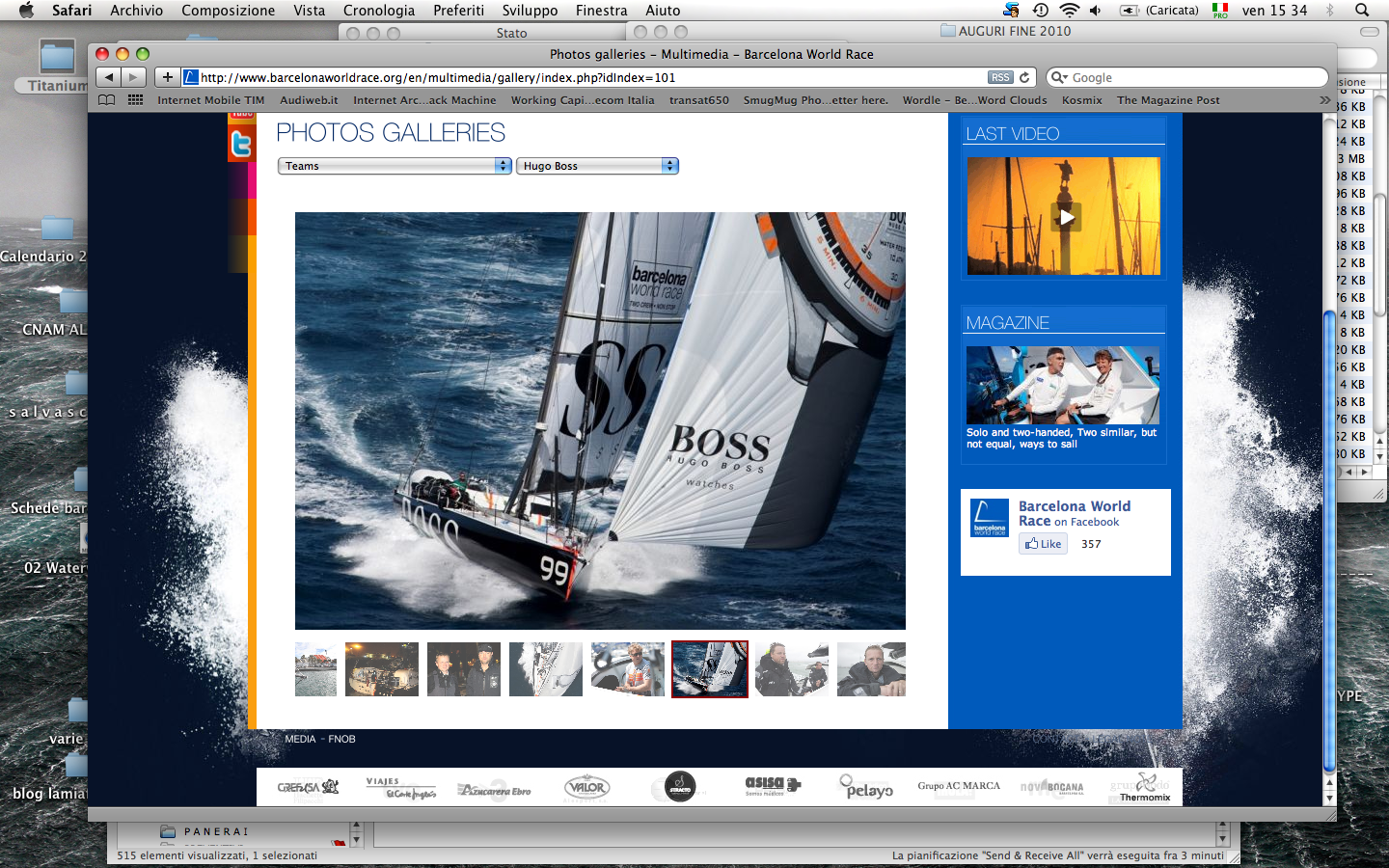Click the MEDIA footer link
The image size is (1389, 868).
click(300, 739)
